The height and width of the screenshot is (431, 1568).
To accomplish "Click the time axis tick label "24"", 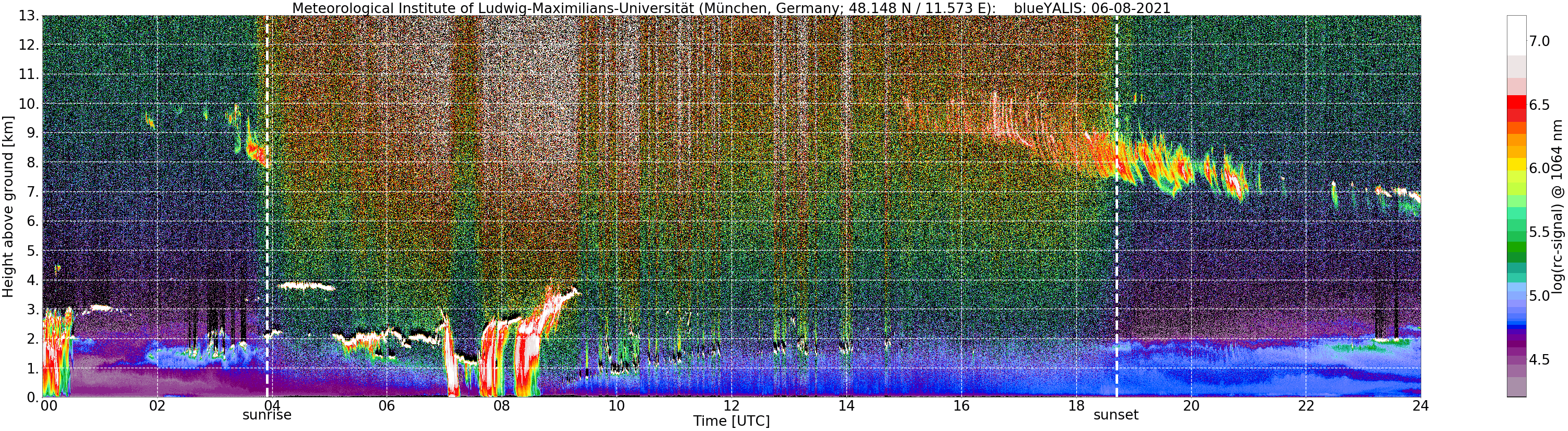I will coord(1420,406).
